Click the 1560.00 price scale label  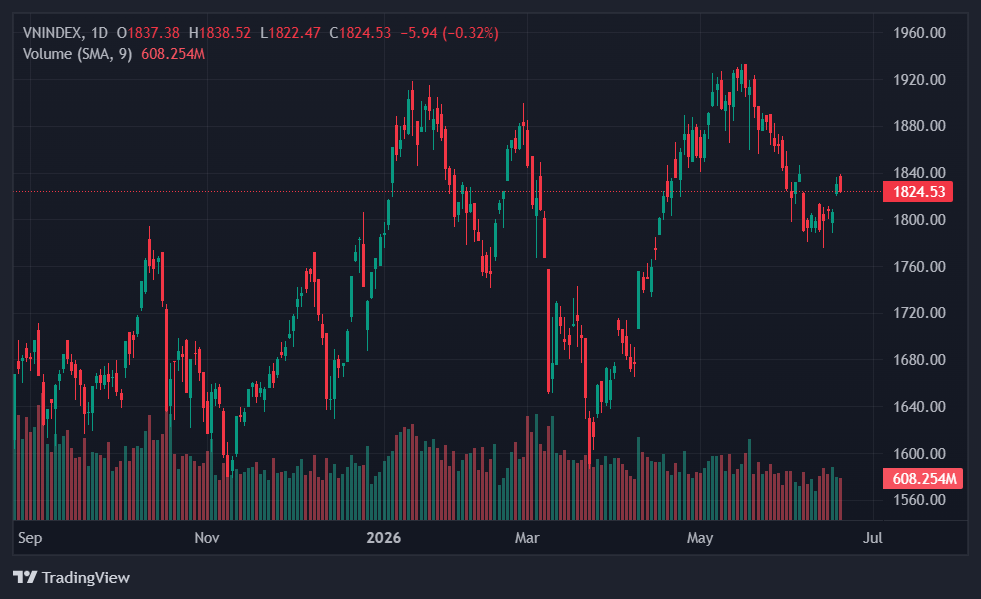(919, 500)
